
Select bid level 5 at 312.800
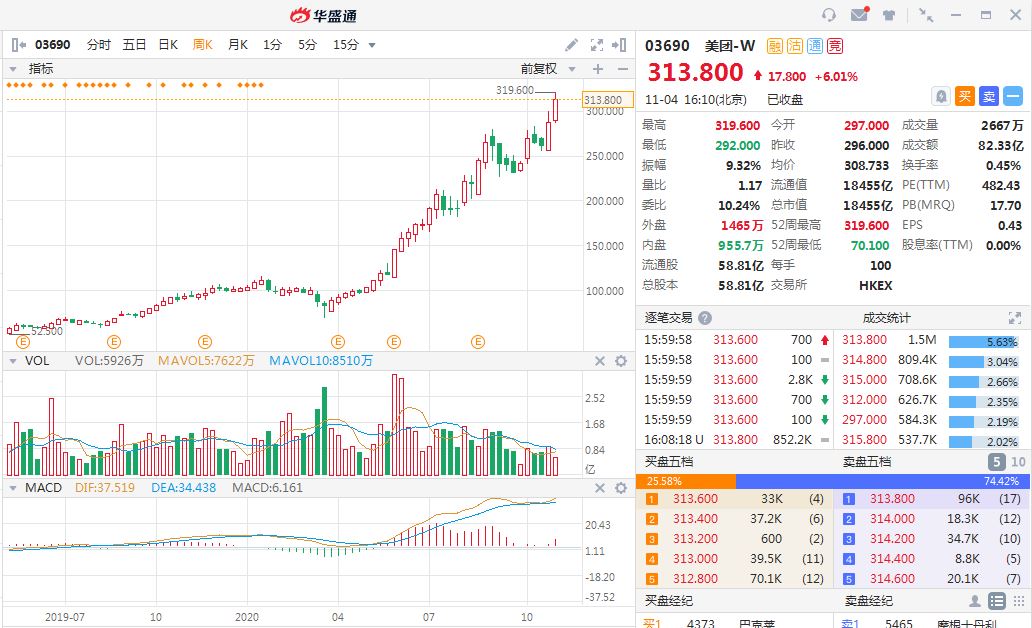coord(735,579)
